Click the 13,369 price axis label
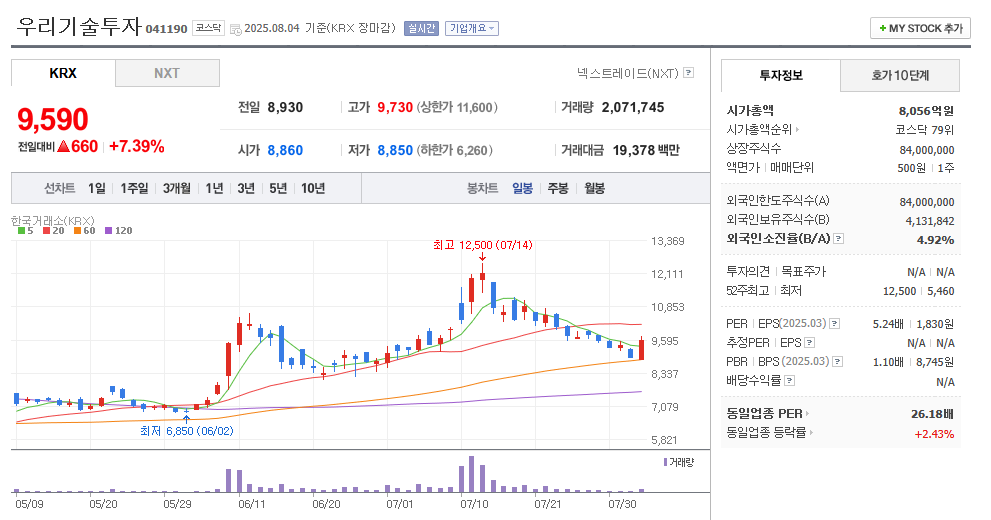Viewport: 991px width, 520px height. (667, 241)
